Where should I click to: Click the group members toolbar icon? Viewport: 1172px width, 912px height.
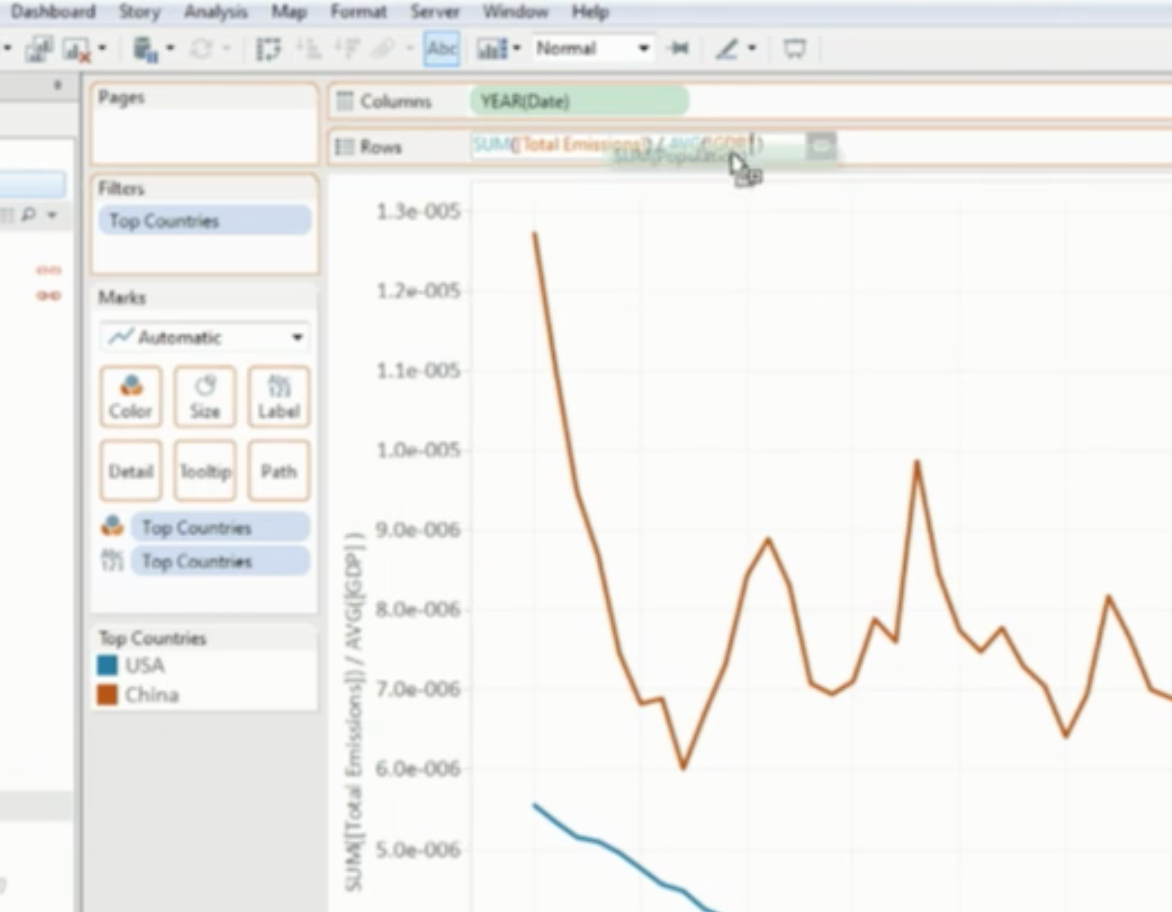pos(379,49)
